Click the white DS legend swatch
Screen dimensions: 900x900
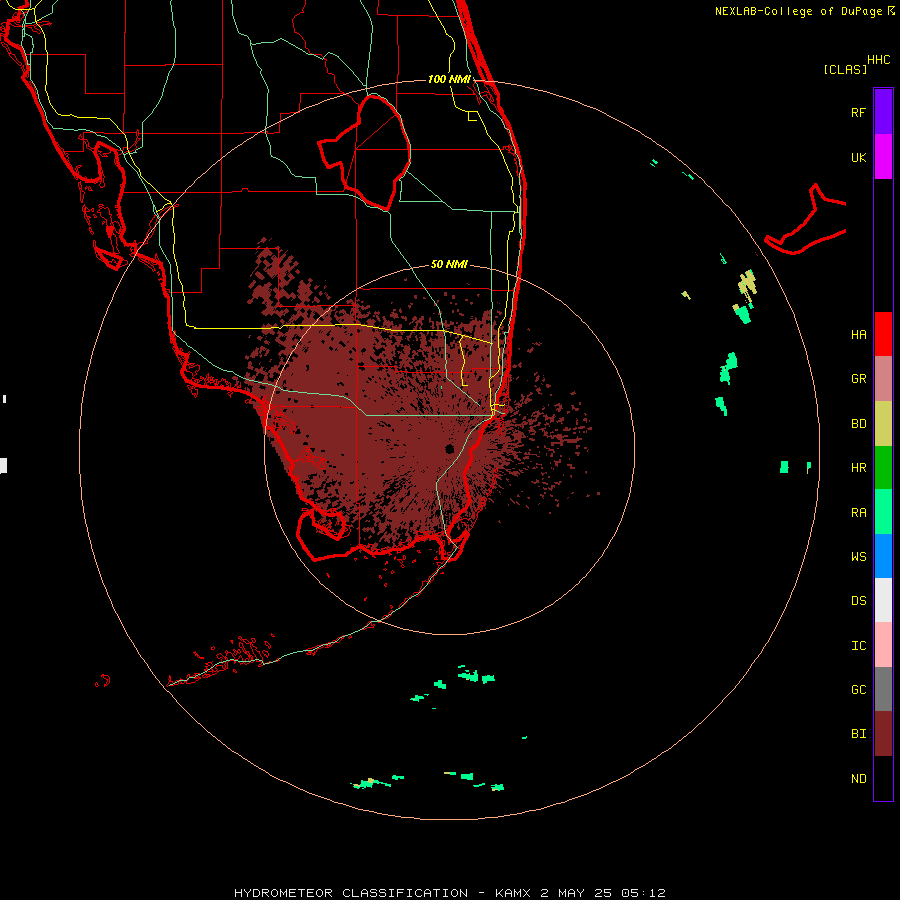coord(883,600)
